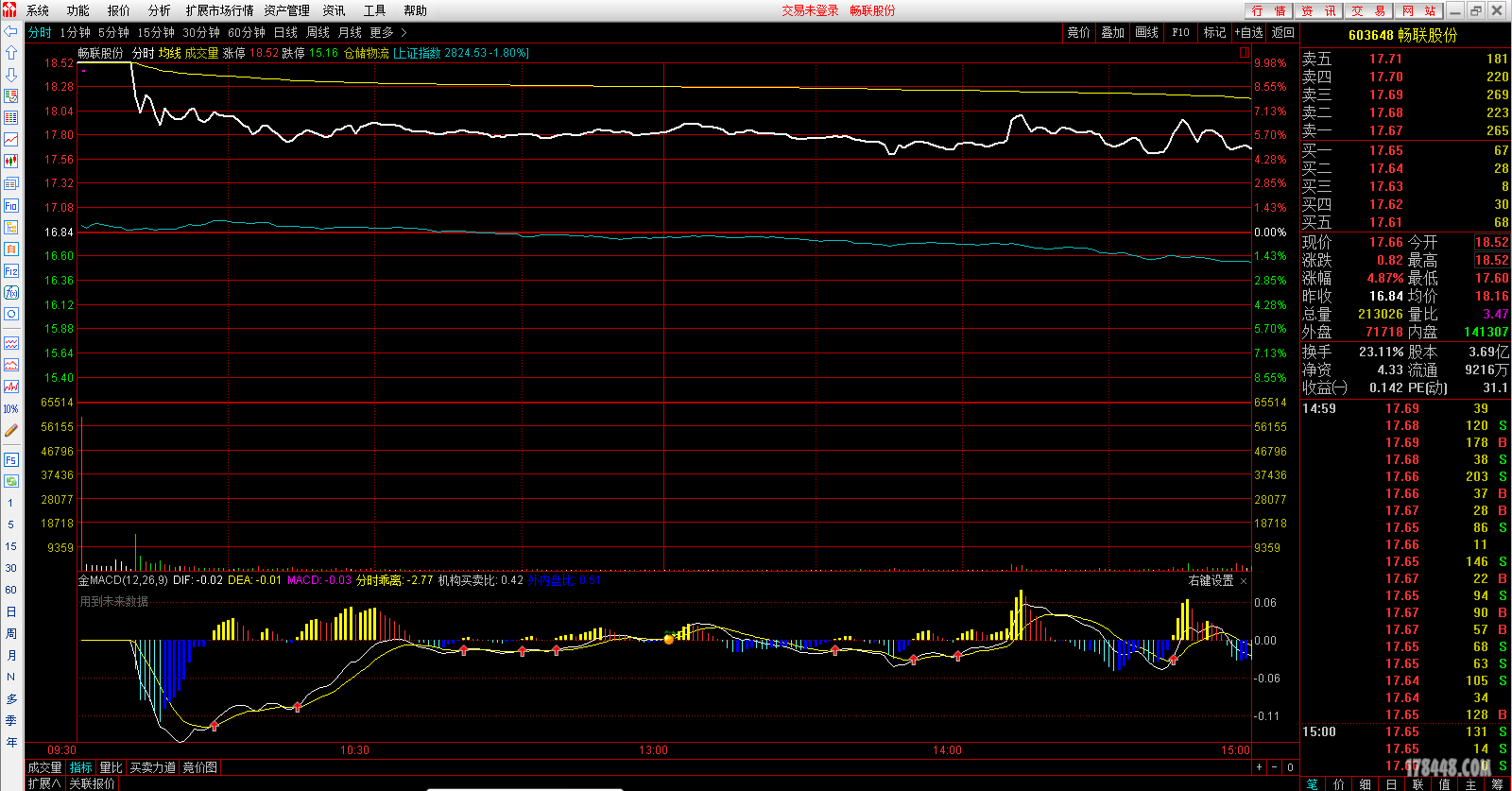
Task: Click the 10% sidebar icon
Action: point(11,409)
